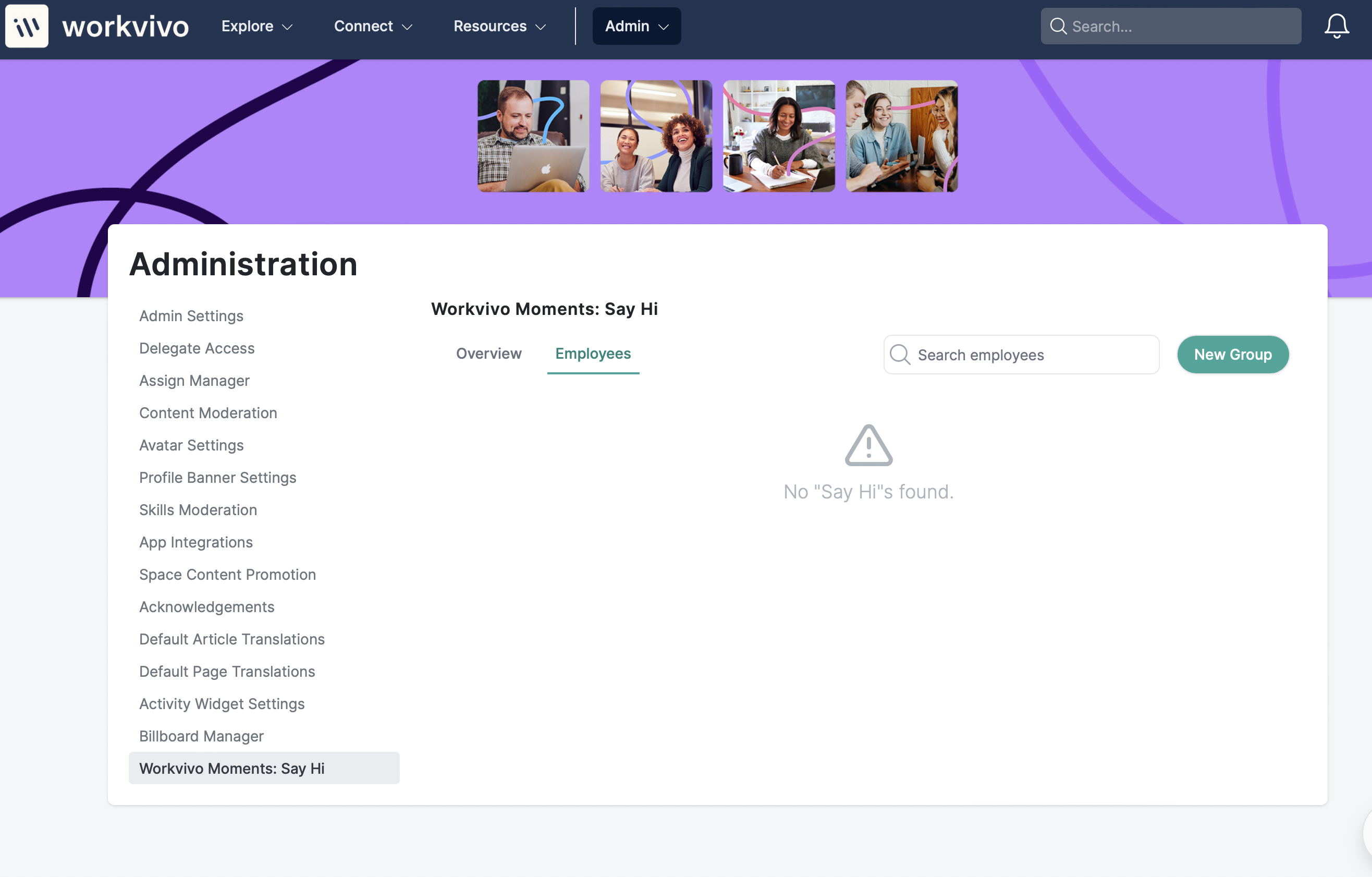Open Default Article Translations

coord(232,639)
